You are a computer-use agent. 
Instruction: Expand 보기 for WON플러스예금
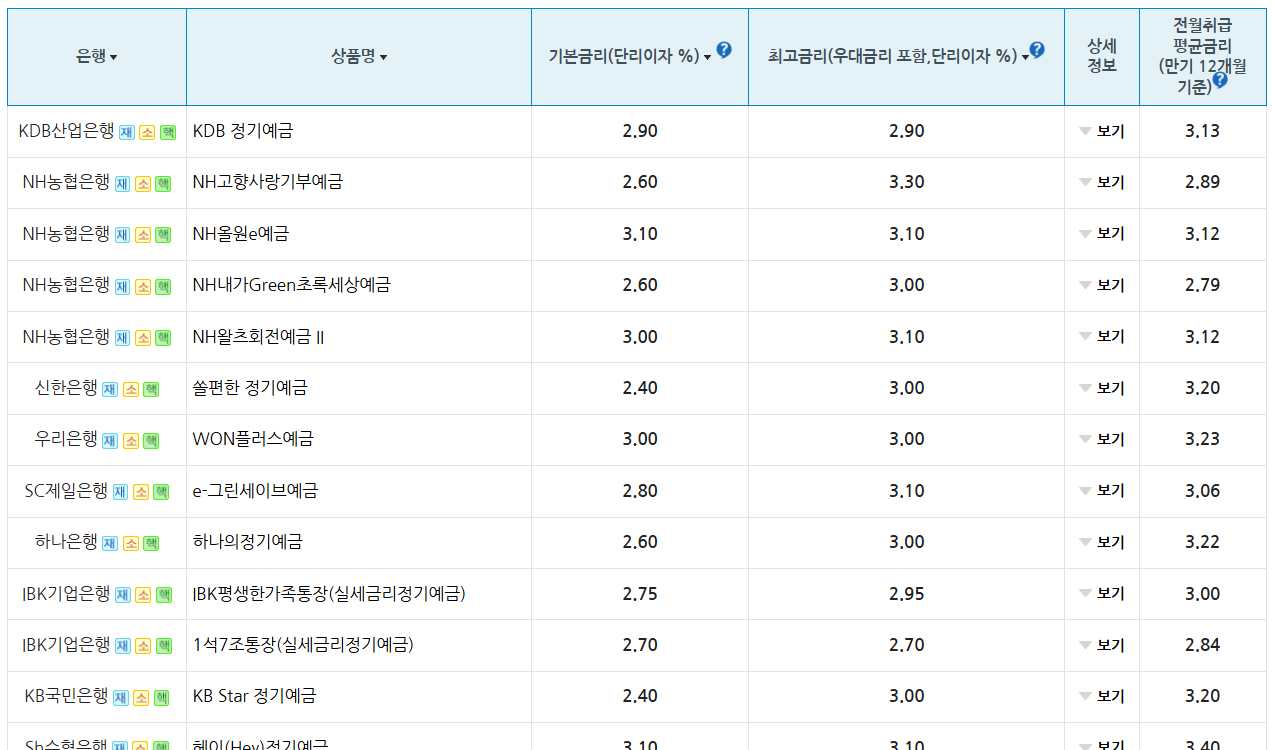(1102, 439)
